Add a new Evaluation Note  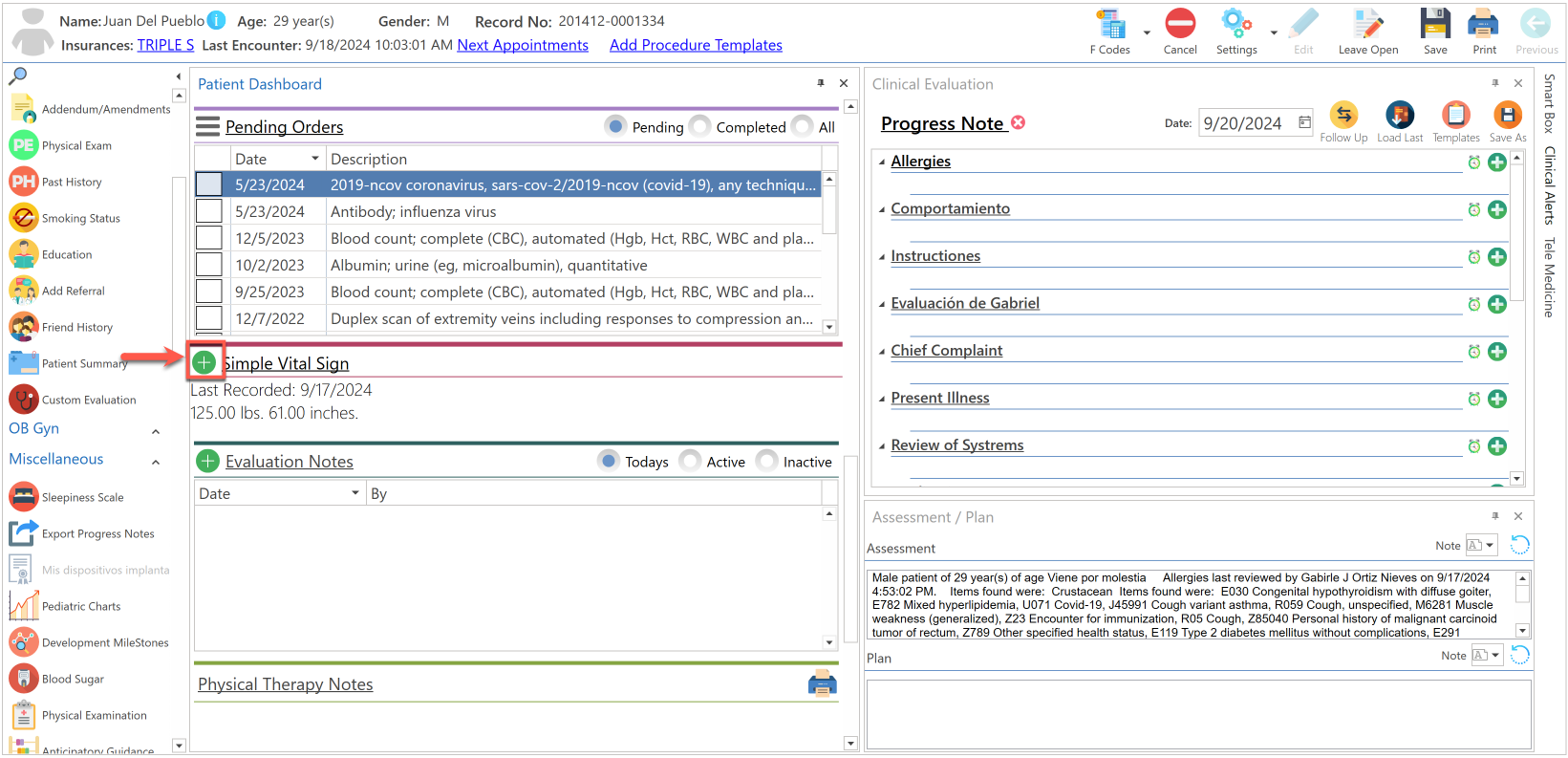207,462
